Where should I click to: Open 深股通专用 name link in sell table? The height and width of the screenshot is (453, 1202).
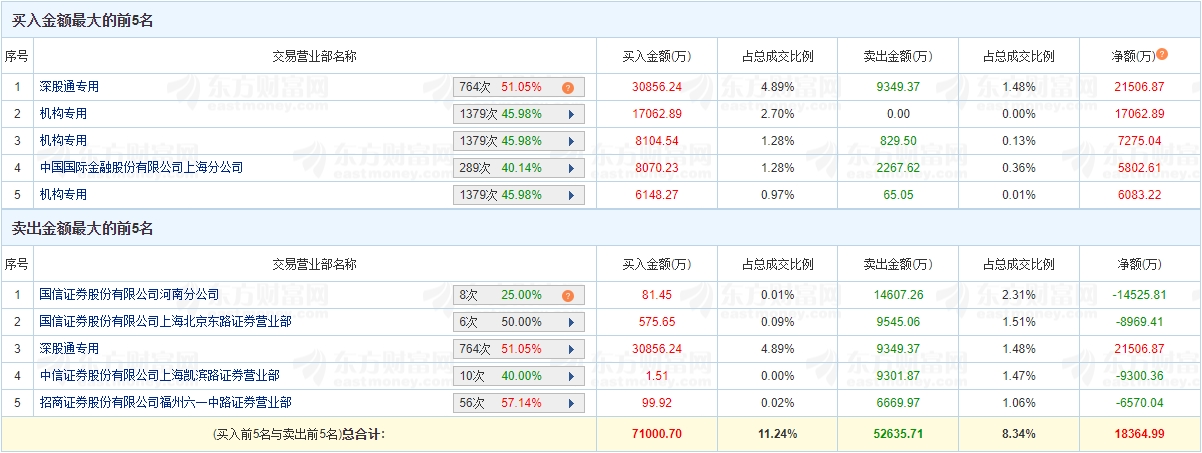pos(69,349)
